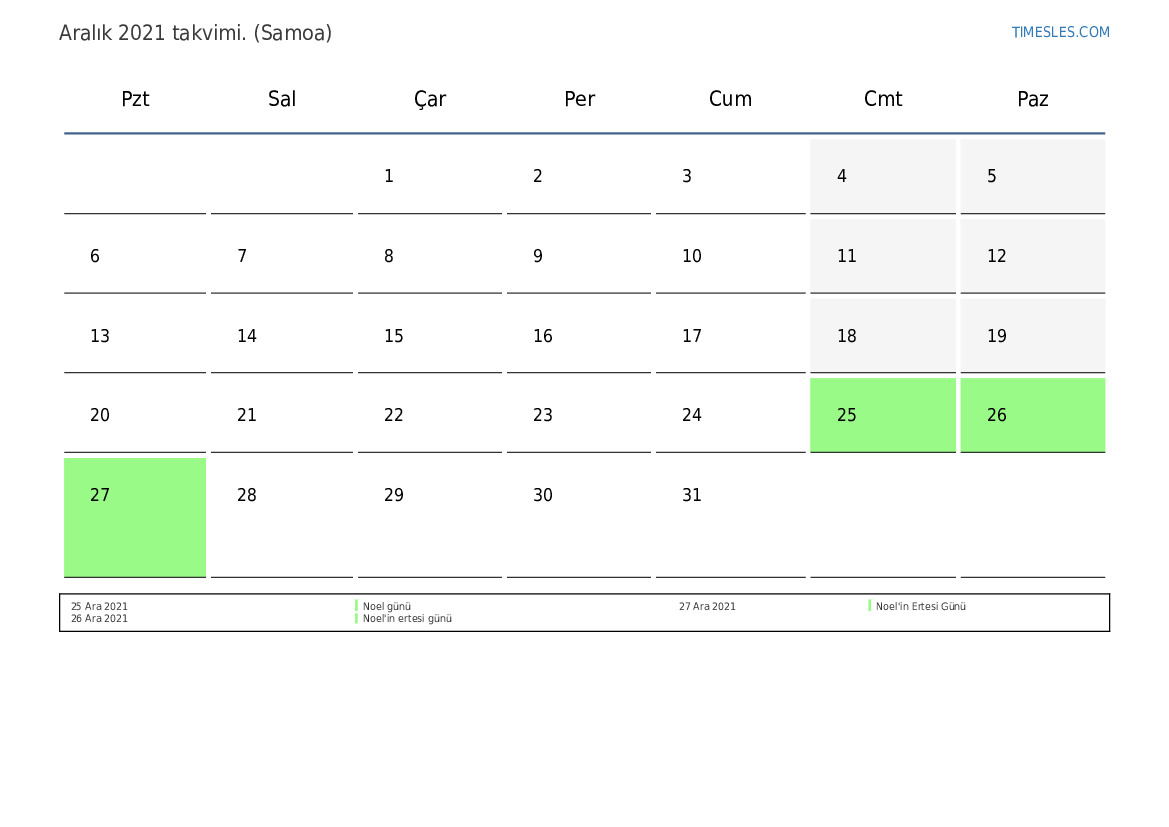This screenshot has width=1169, height=827.
Task: Select day 24 in the Cum column
Action: [x=692, y=415]
